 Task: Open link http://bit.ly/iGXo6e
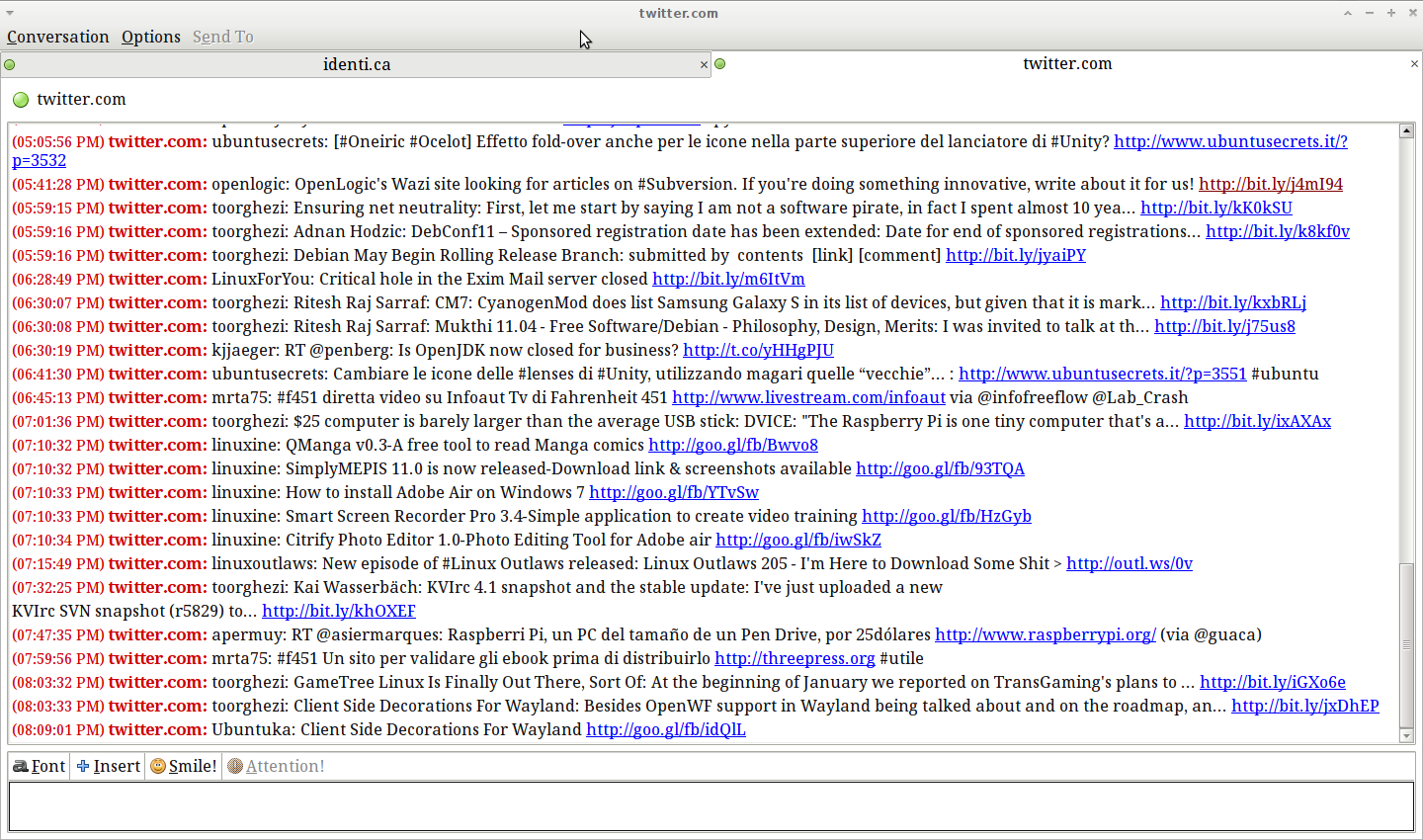pyautogui.click(x=1273, y=682)
